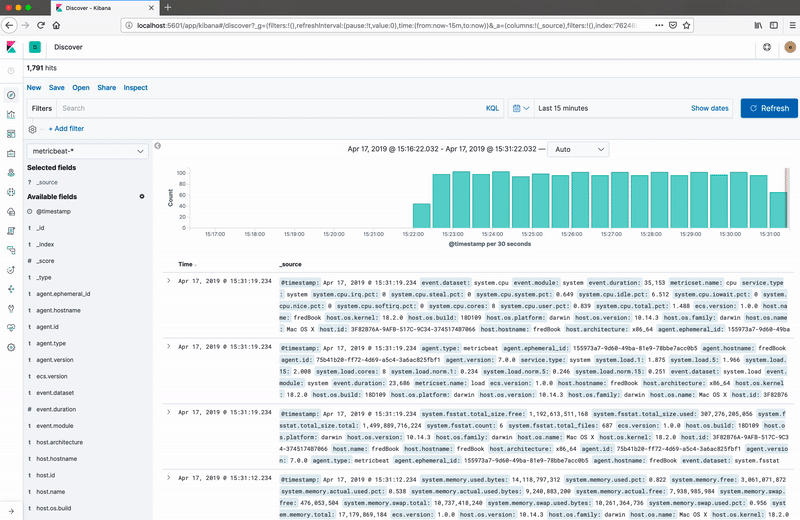This screenshot has height=520, width=800.
Task: Open the Stack Monitoring heartbeat icon
Action: [11, 328]
